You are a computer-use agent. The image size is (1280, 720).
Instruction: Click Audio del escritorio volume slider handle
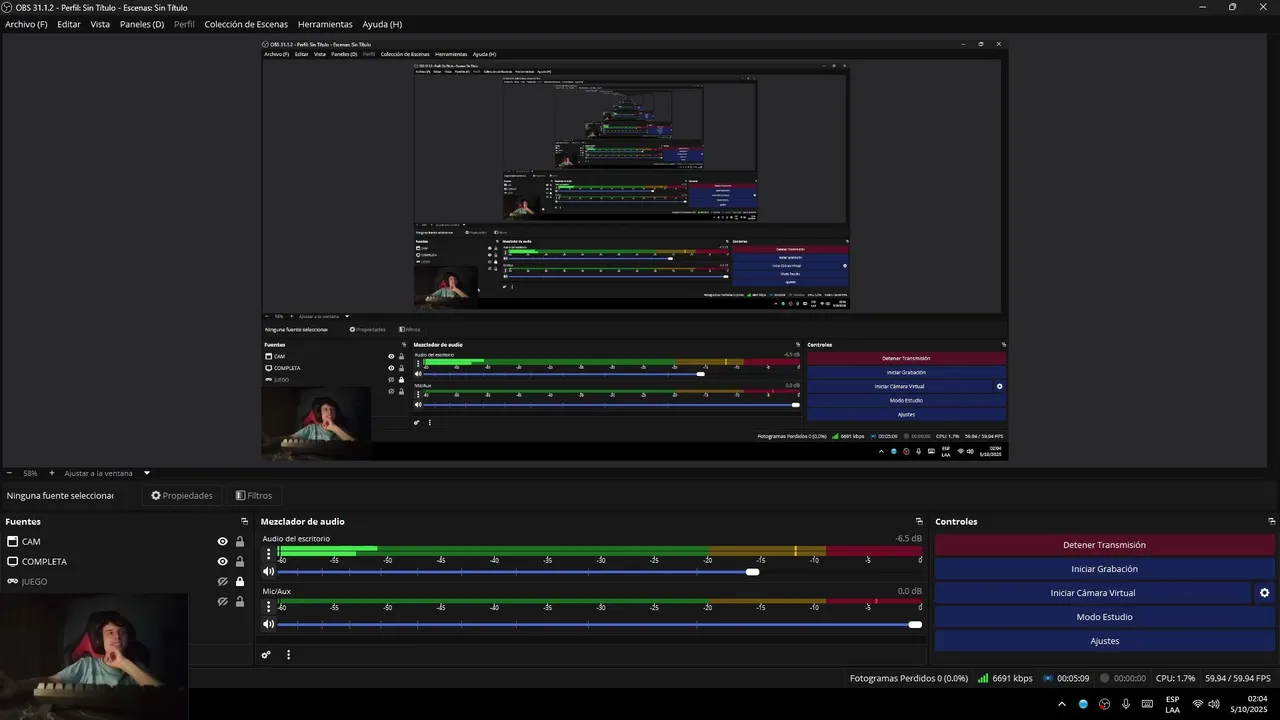click(x=752, y=572)
